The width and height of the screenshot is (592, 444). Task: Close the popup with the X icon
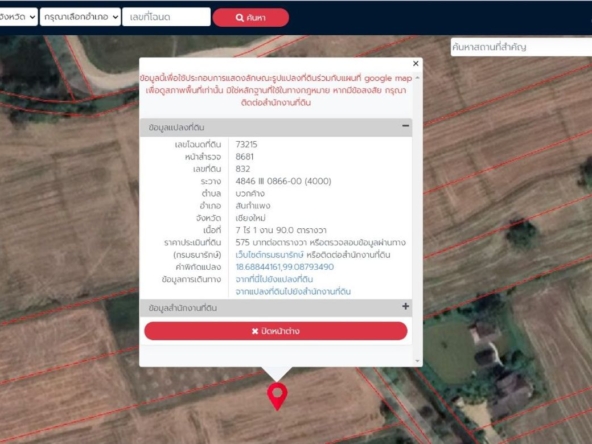416,63
